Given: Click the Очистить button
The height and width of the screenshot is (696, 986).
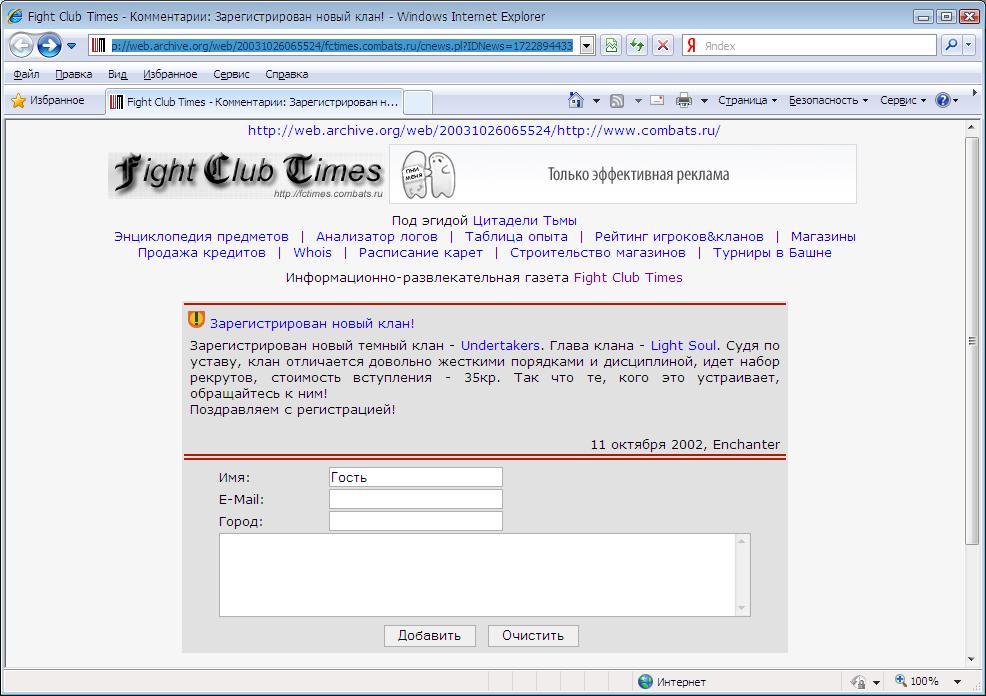Looking at the screenshot, I should (533, 636).
